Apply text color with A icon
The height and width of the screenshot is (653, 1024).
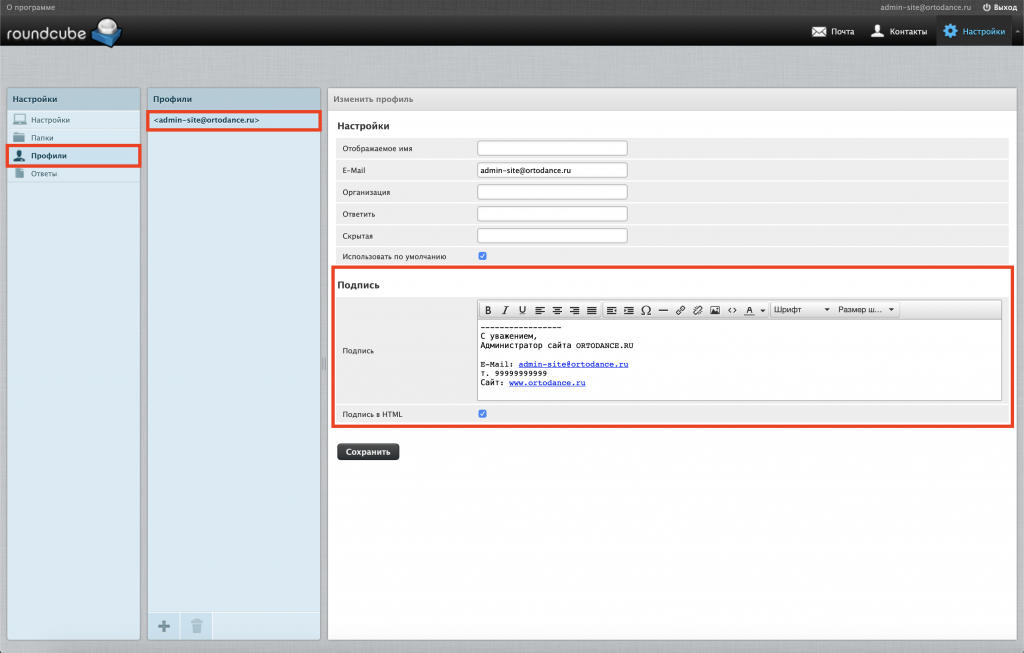point(750,310)
